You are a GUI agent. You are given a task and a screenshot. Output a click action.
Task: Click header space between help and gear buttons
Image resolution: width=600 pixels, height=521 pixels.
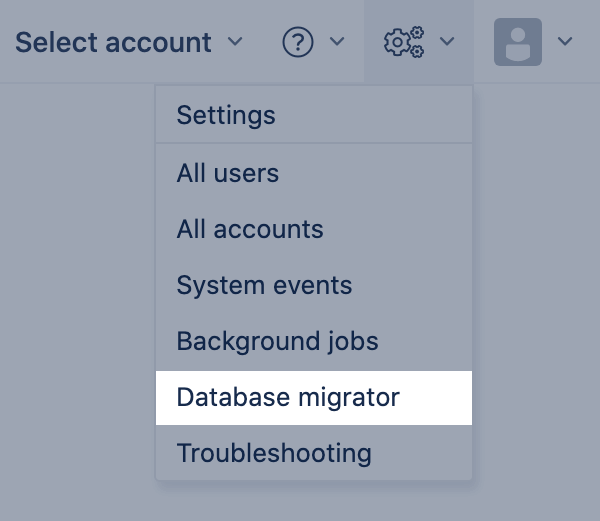358,42
